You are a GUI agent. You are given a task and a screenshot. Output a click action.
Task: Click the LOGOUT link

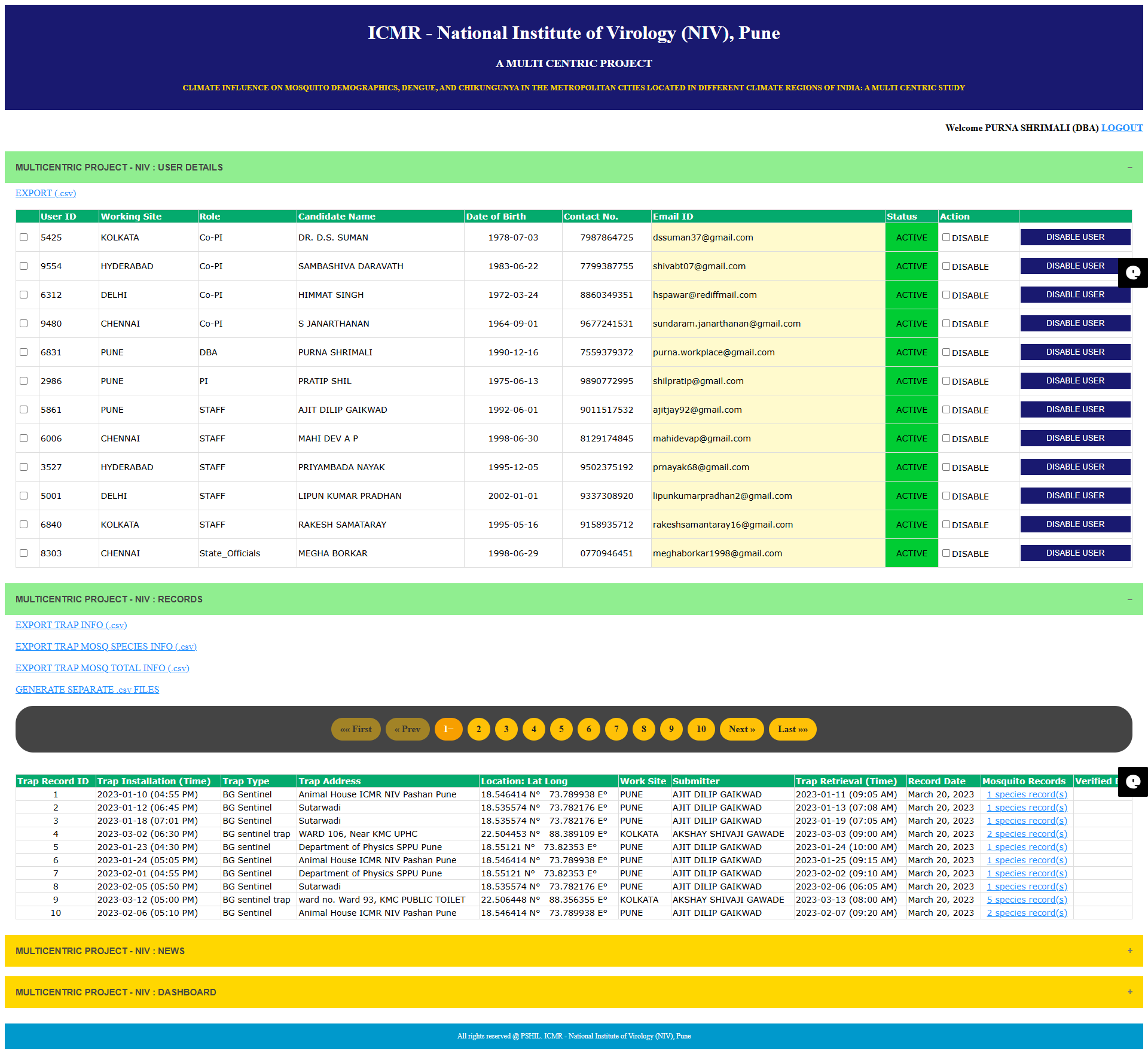pos(1122,128)
